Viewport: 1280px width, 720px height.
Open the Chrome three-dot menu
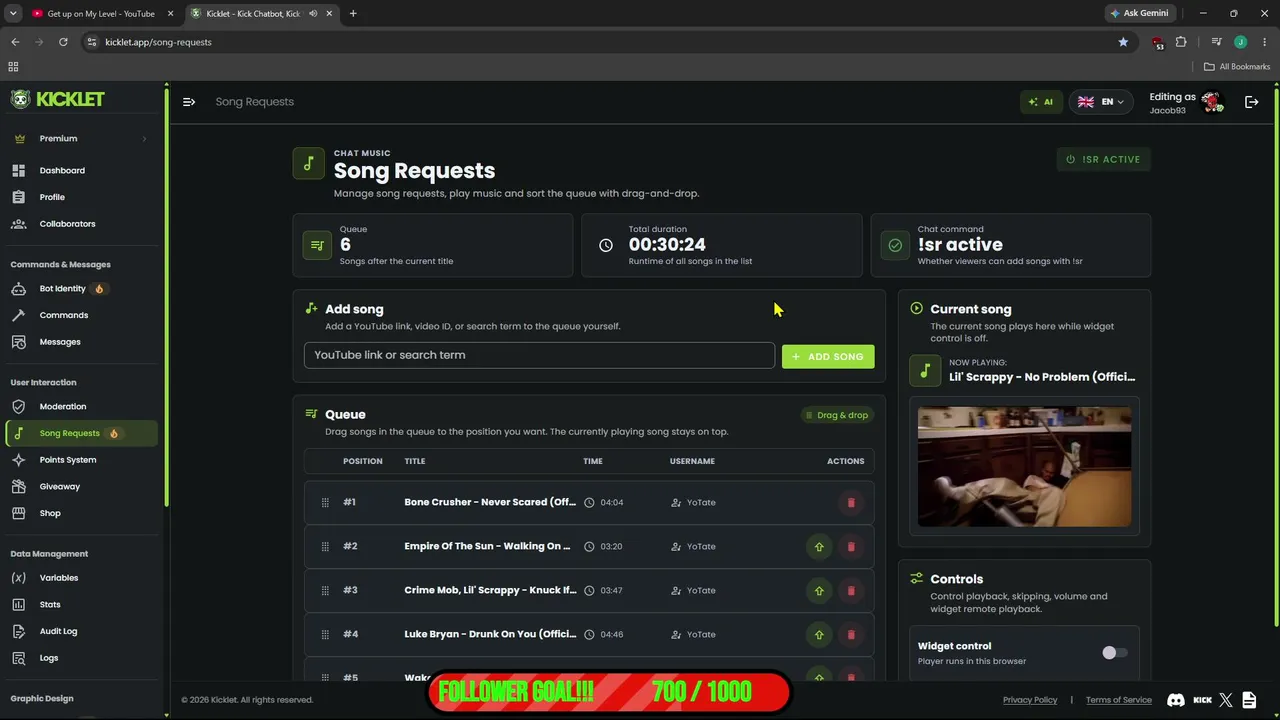(x=1263, y=42)
